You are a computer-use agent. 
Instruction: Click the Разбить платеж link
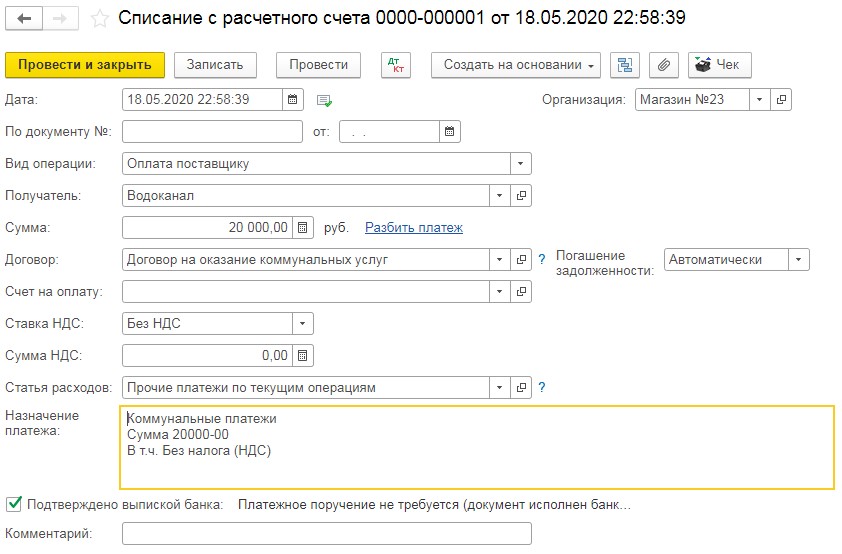click(x=413, y=227)
